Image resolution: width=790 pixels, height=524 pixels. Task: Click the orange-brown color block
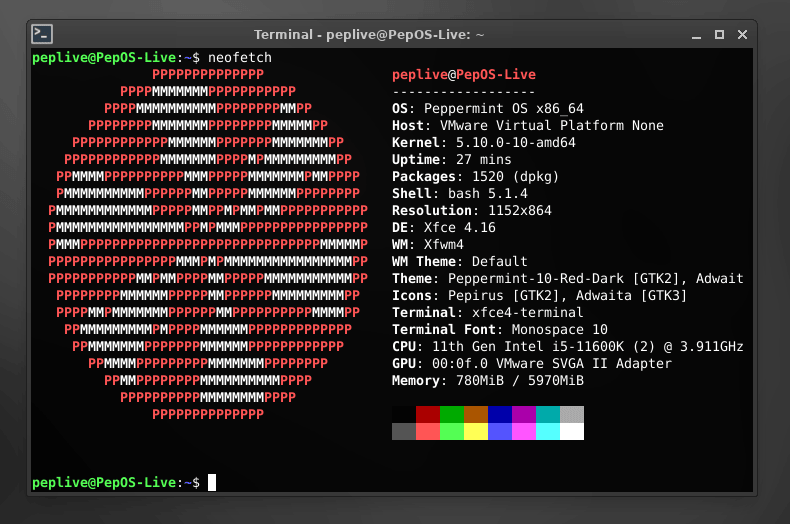click(x=476, y=414)
